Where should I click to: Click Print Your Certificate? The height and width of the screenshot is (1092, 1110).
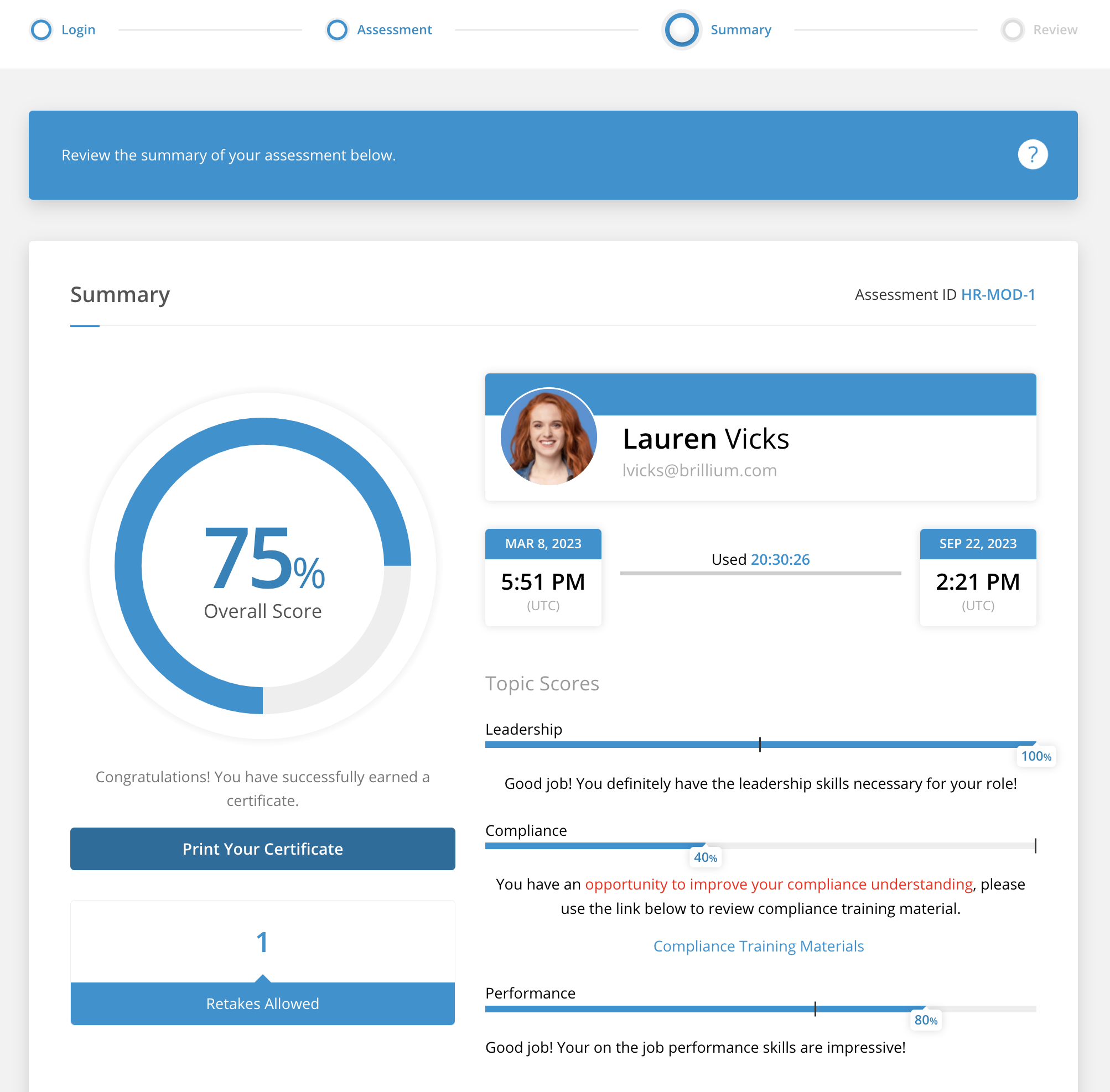click(262, 849)
